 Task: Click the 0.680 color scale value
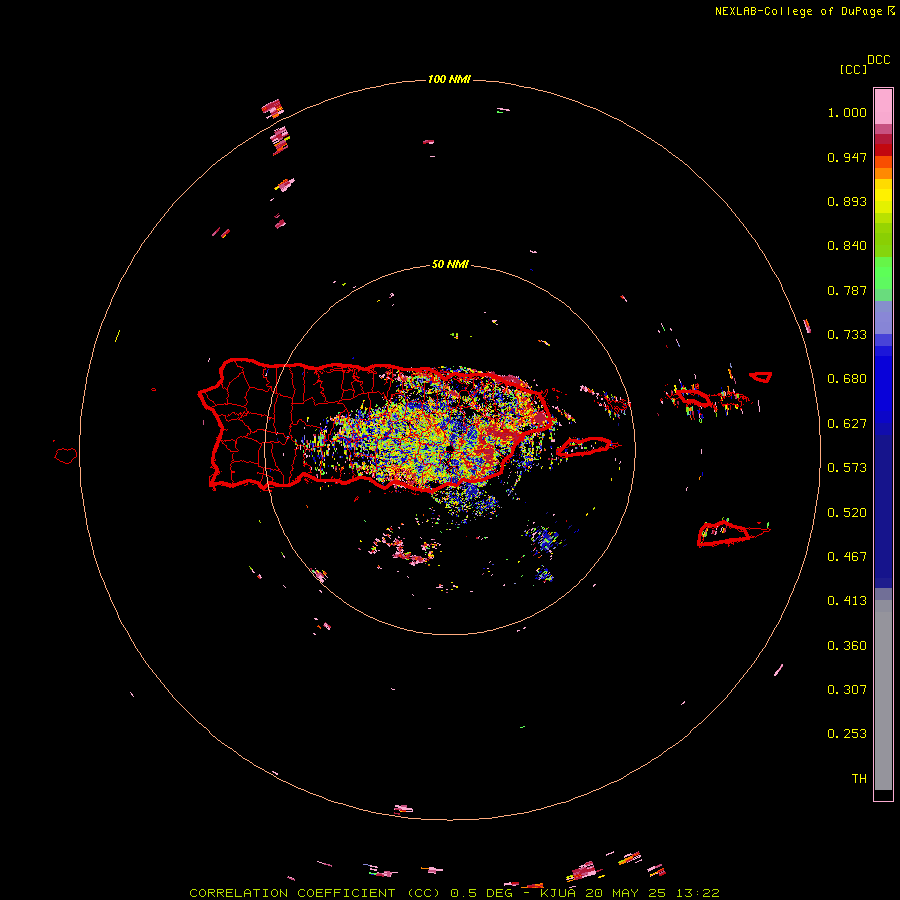(x=847, y=379)
